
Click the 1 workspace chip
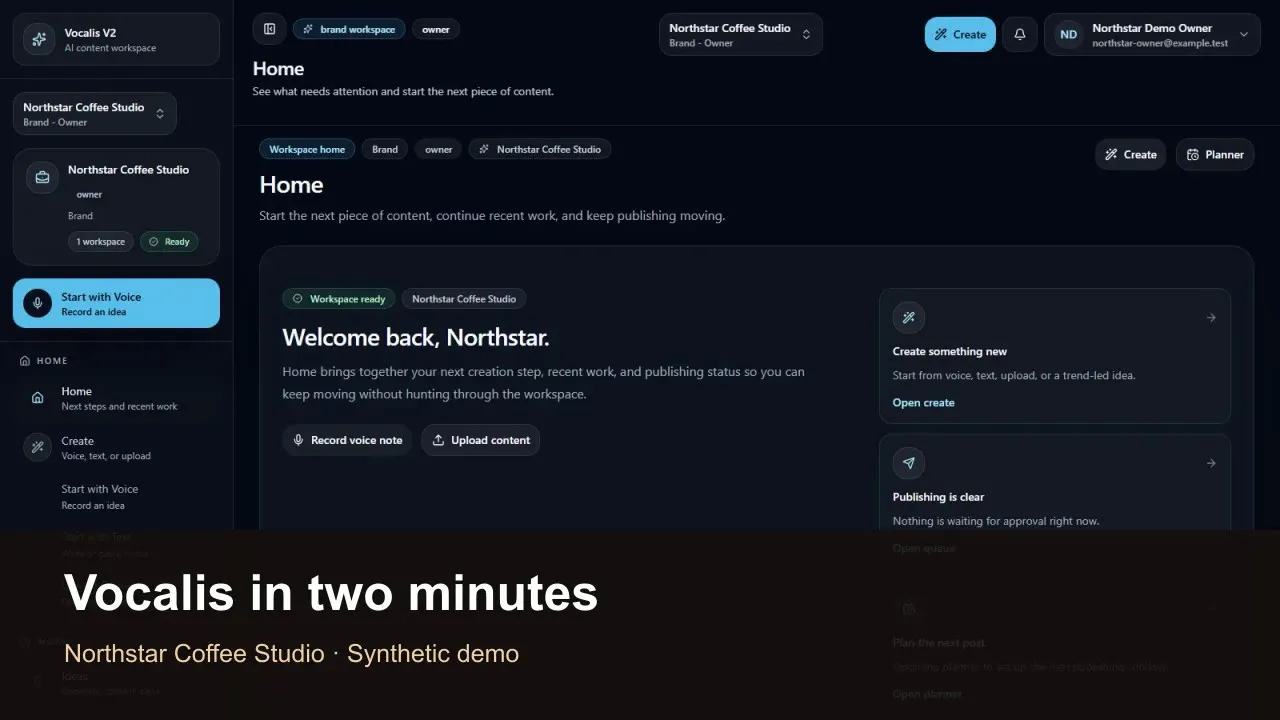(x=101, y=242)
